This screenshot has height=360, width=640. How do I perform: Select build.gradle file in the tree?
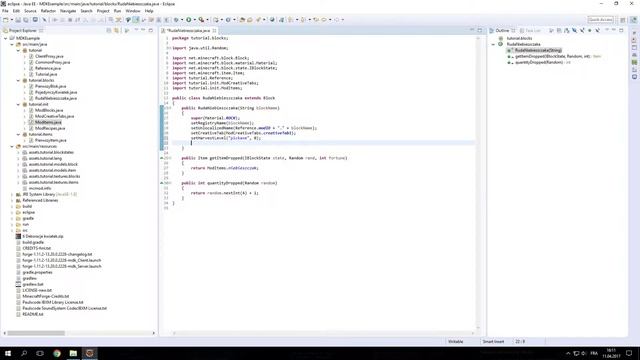point(33,242)
